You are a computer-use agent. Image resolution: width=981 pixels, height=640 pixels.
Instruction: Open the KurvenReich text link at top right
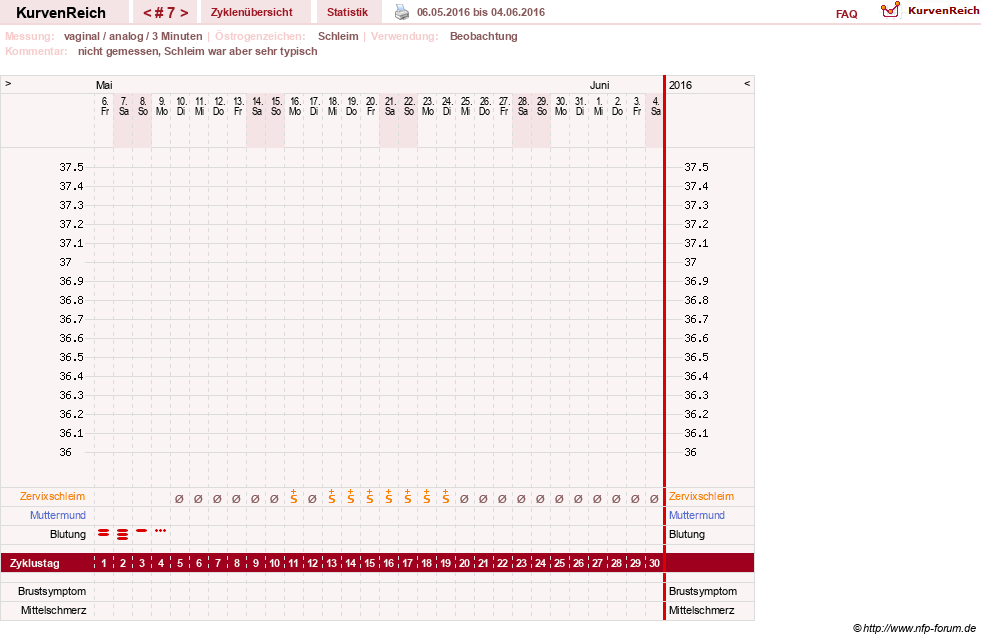coord(943,11)
